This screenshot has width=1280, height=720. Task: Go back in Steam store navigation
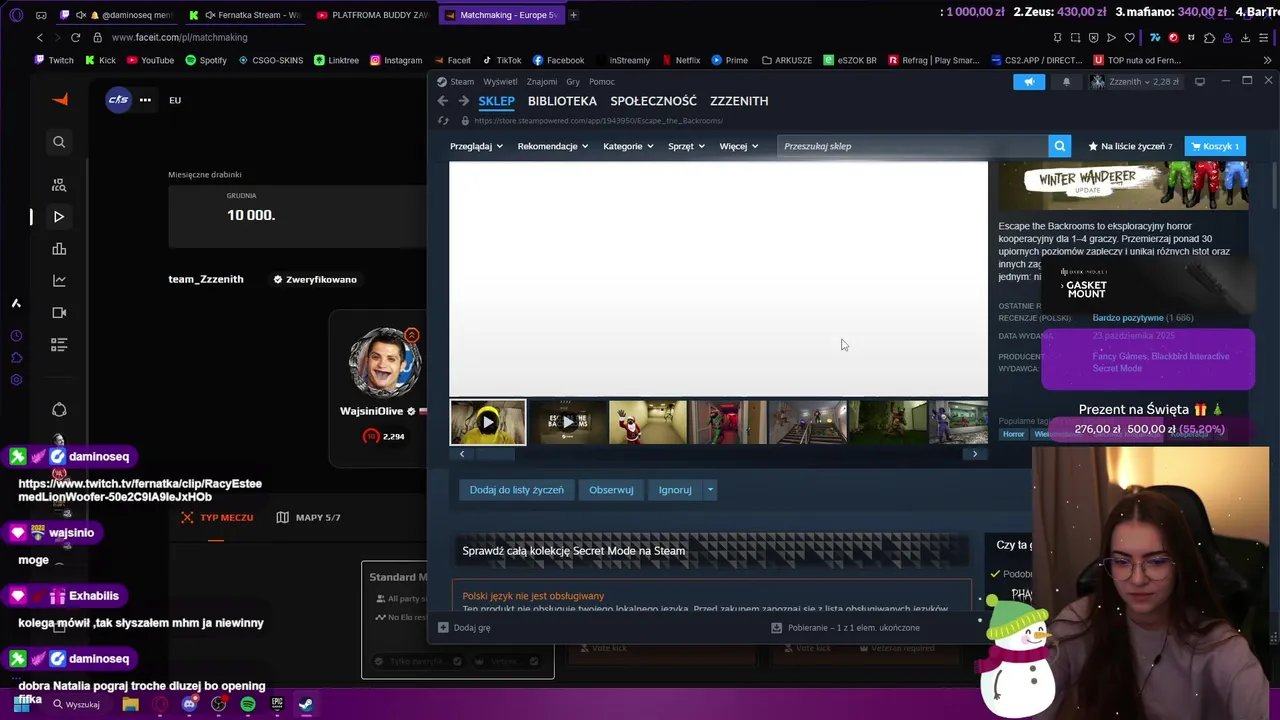[443, 101]
